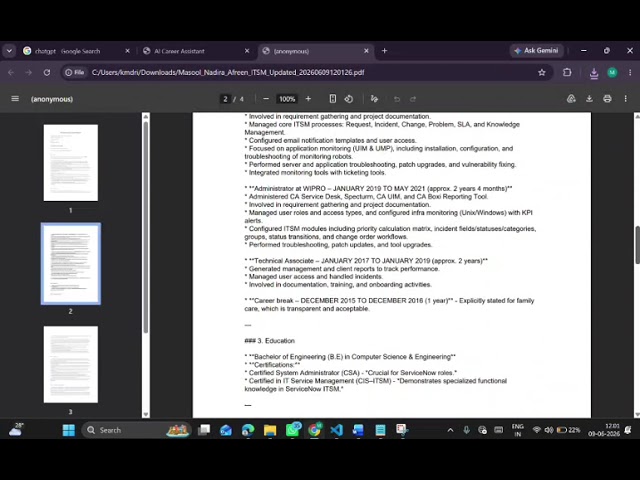Click the File site info chip
This screenshot has width=640, height=480.
click(x=75, y=73)
